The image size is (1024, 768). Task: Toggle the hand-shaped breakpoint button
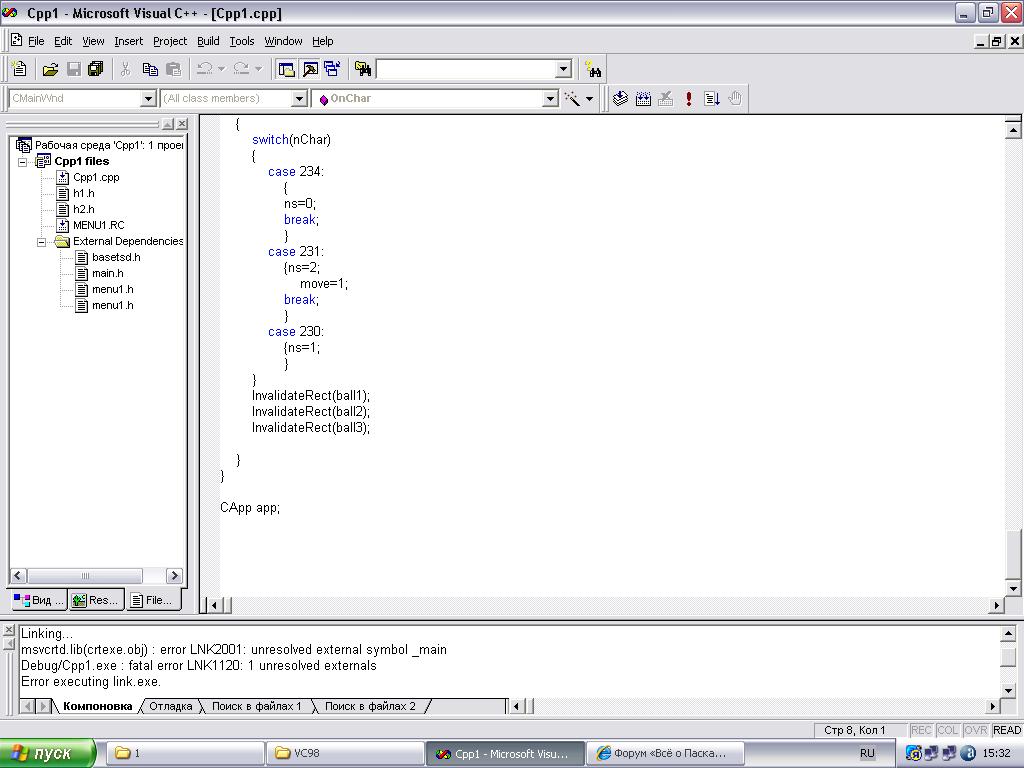(x=735, y=98)
